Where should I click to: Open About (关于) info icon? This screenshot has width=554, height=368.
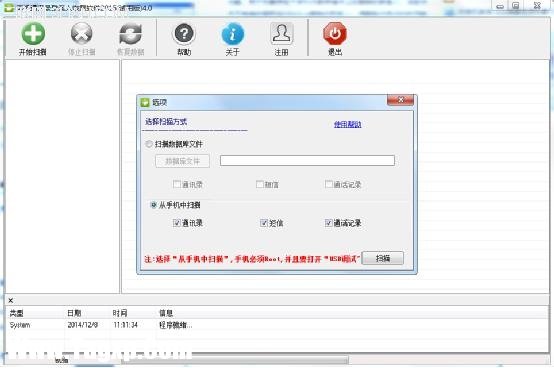[232, 34]
